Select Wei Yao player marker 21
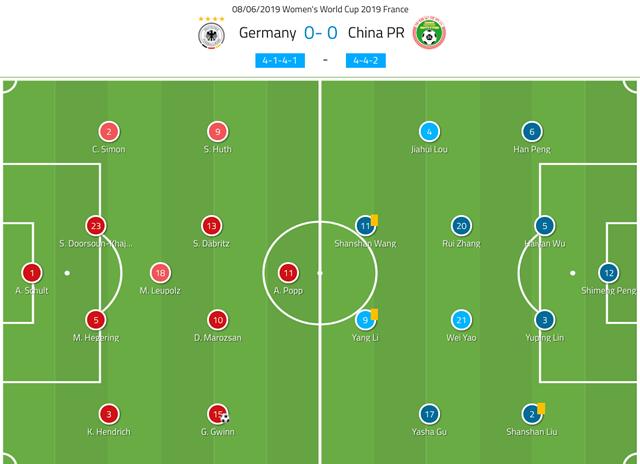The height and width of the screenshot is (464, 640). click(x=461, y=320)
